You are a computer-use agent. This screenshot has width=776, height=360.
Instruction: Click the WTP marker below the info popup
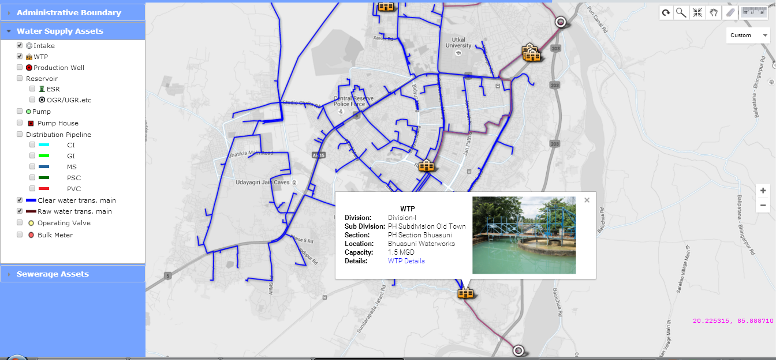pyautogui.click(x=465, y=293)
